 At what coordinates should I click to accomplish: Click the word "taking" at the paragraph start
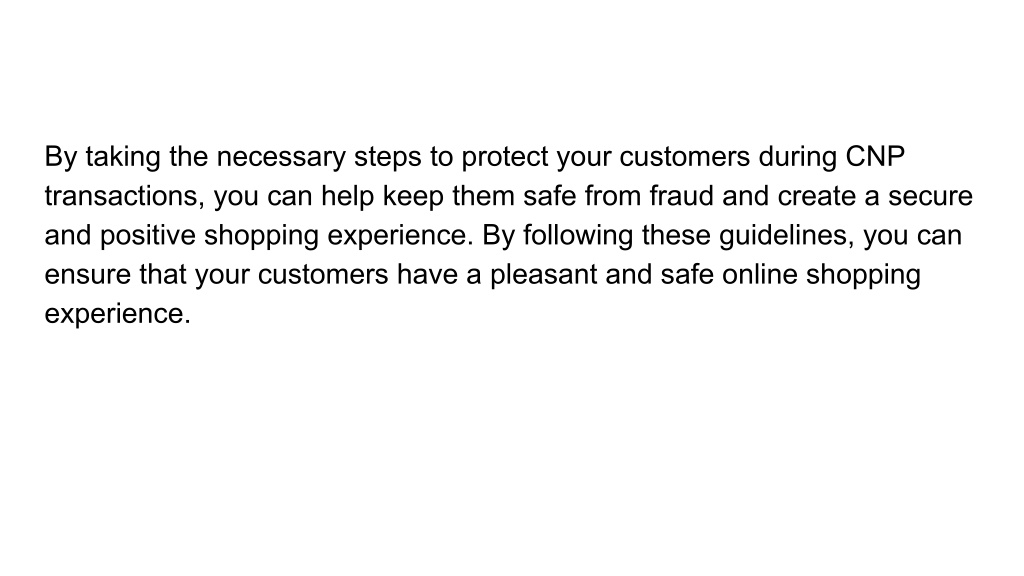123,157
